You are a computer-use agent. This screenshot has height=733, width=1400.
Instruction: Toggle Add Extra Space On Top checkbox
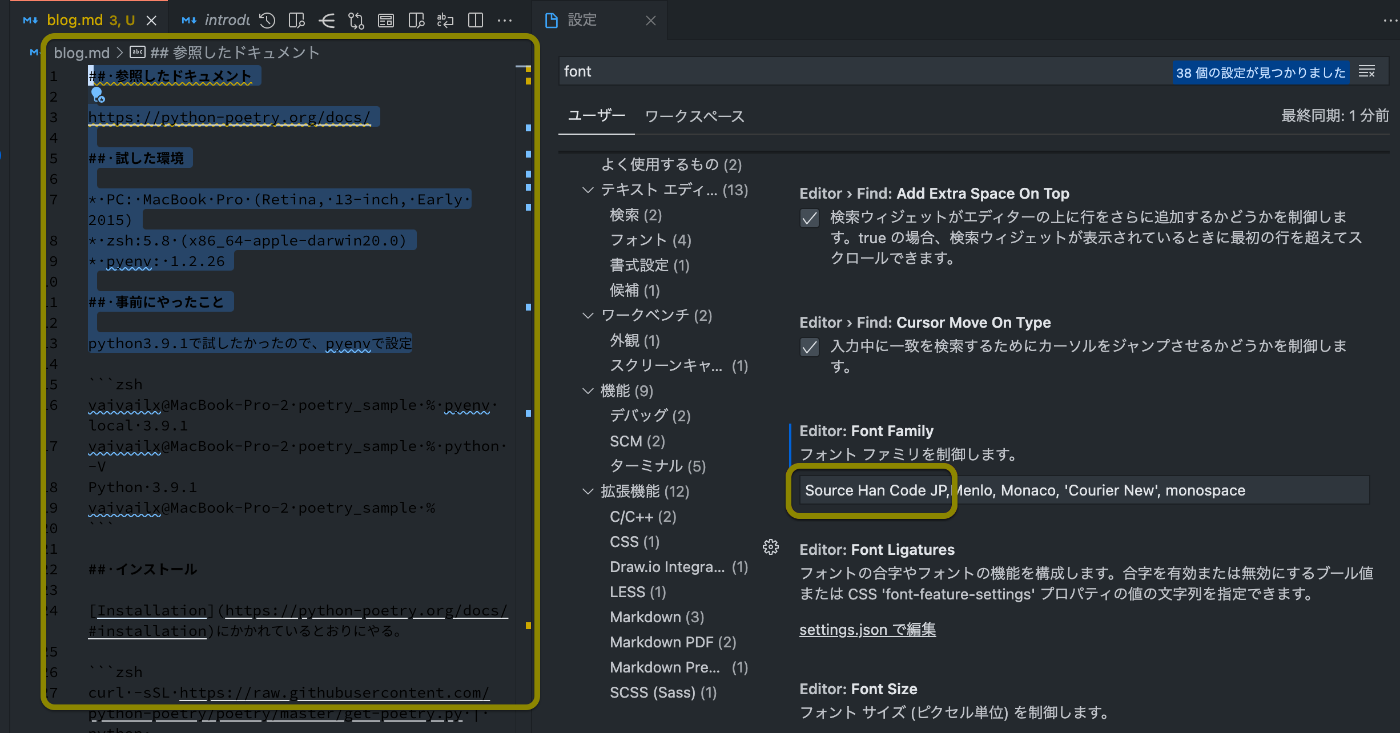tap(810, 218)
